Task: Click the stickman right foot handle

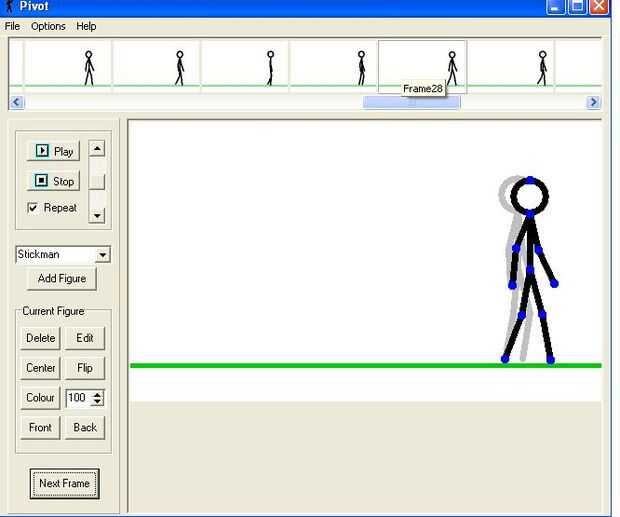Action: click(550, 359)
